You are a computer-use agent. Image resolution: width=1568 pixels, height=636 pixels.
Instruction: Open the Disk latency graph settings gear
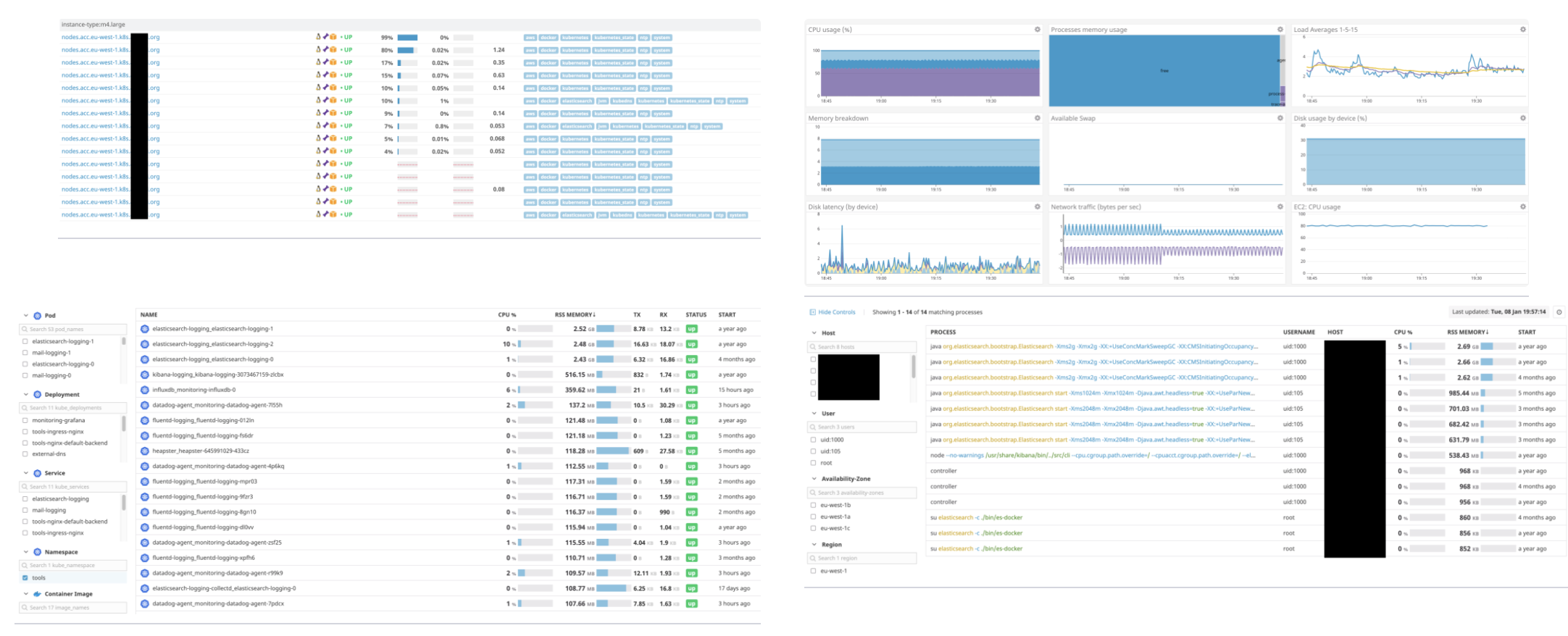[1037, 206]
